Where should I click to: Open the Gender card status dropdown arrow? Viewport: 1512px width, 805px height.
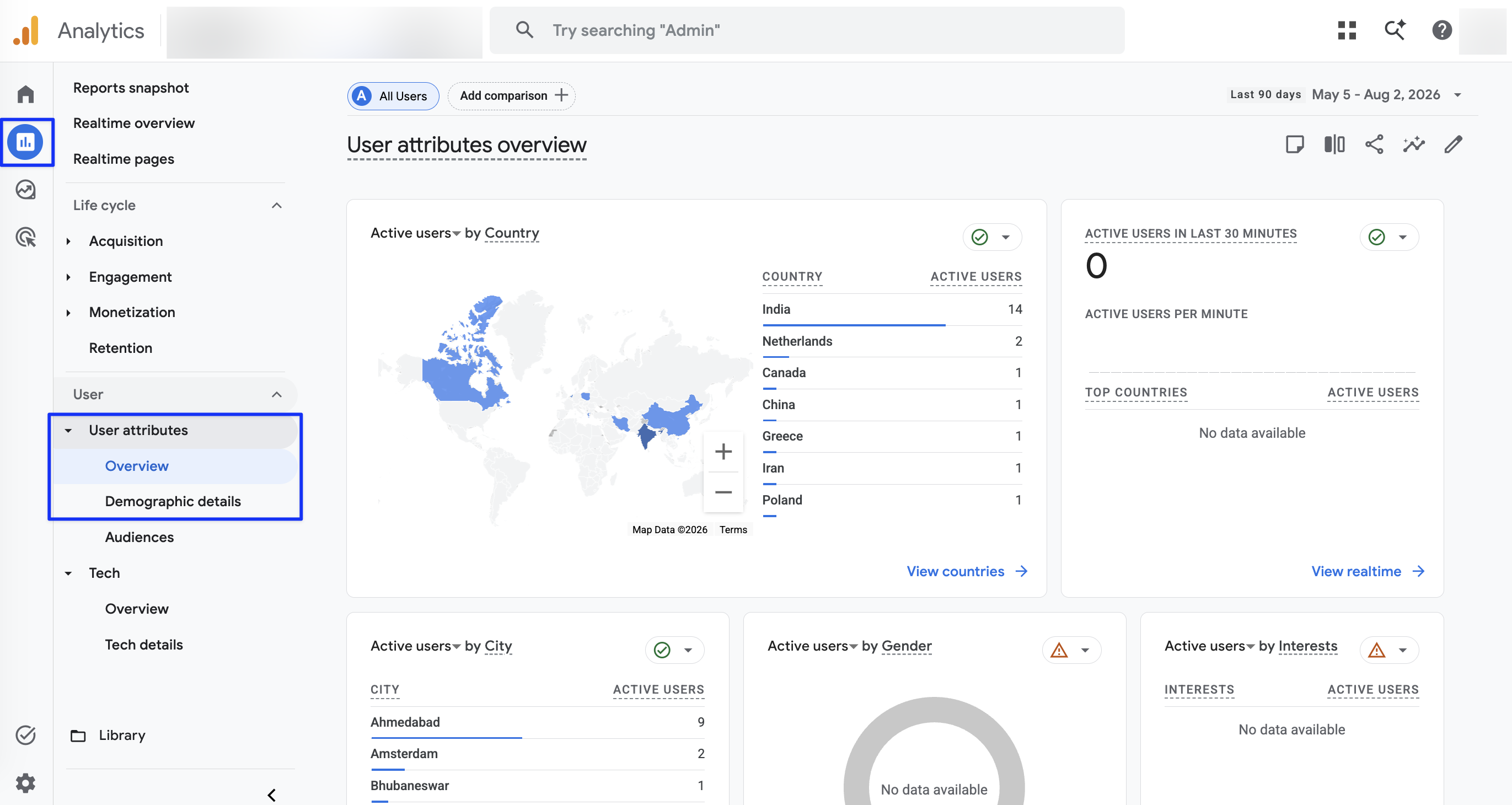(x=1085, y=650)
